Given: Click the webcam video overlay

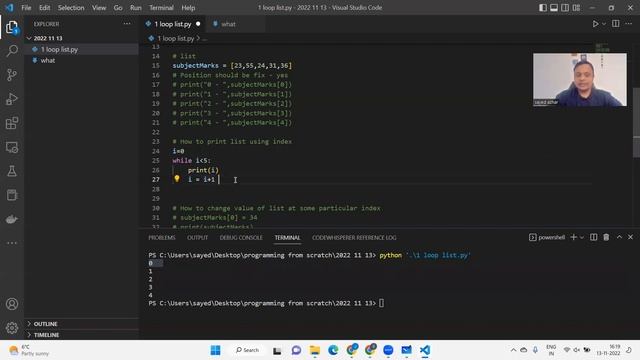Looking at the screenshot, I should (x=580, y=80).
